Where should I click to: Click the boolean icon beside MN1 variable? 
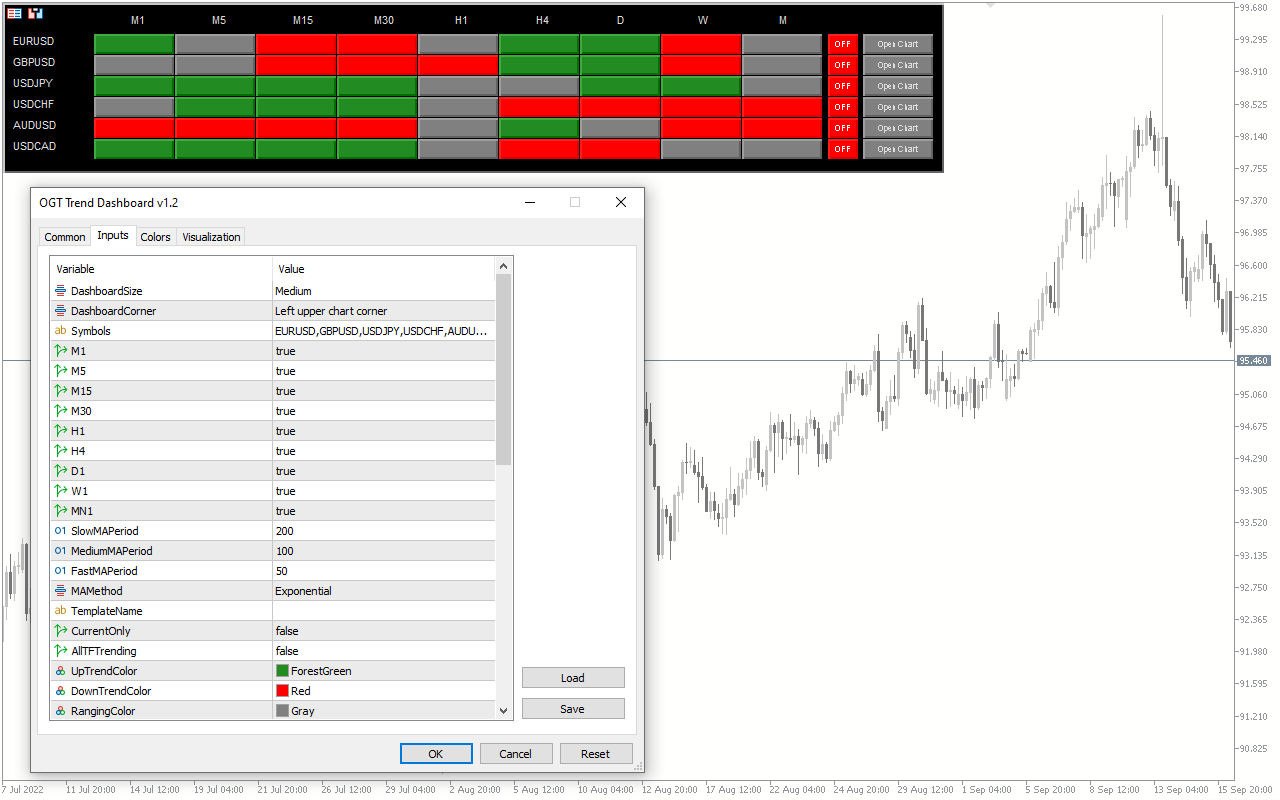click(x=60, y=511)
